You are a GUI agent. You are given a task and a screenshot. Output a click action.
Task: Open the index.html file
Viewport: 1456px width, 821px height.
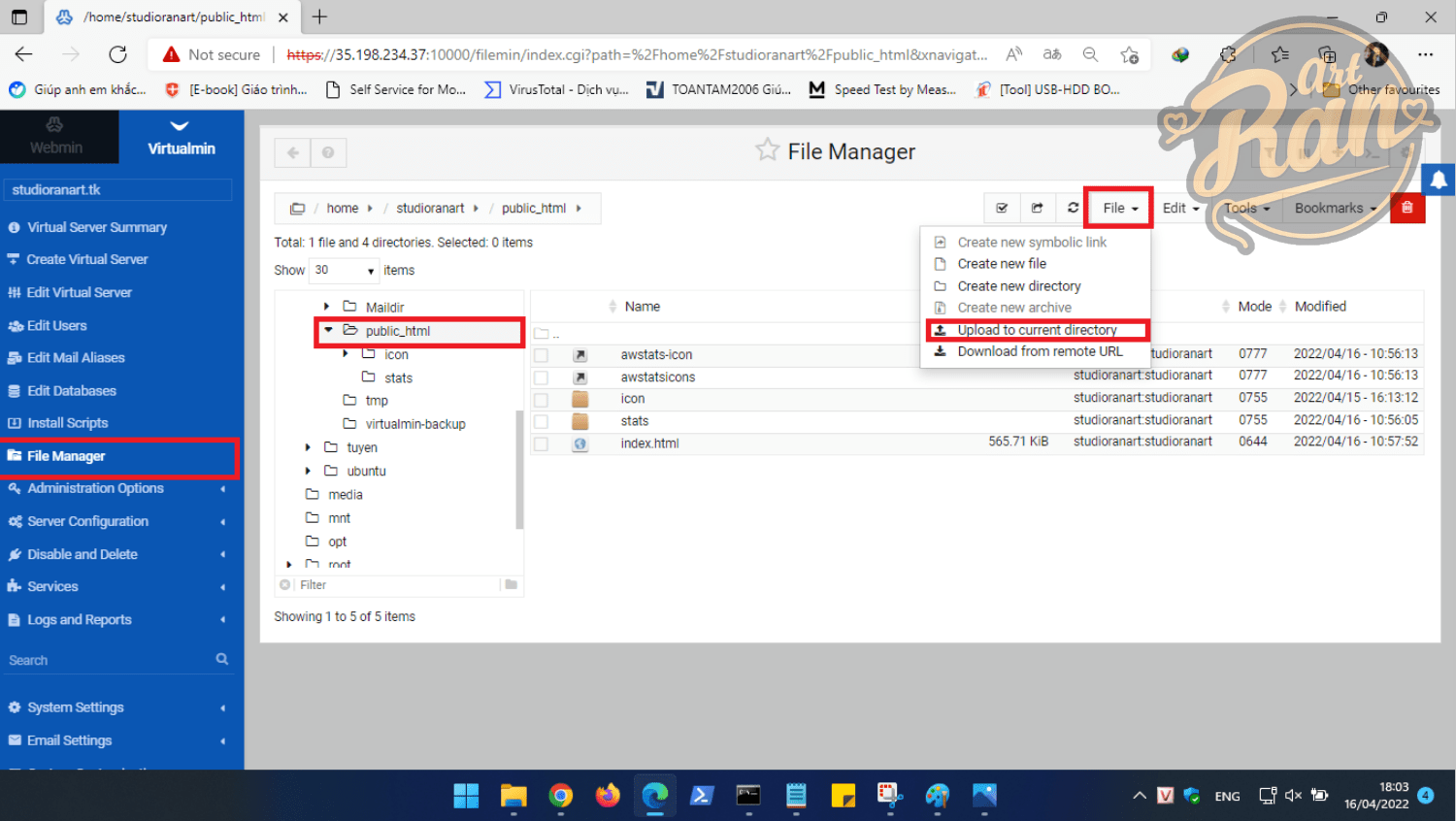(x=649, y=443)
